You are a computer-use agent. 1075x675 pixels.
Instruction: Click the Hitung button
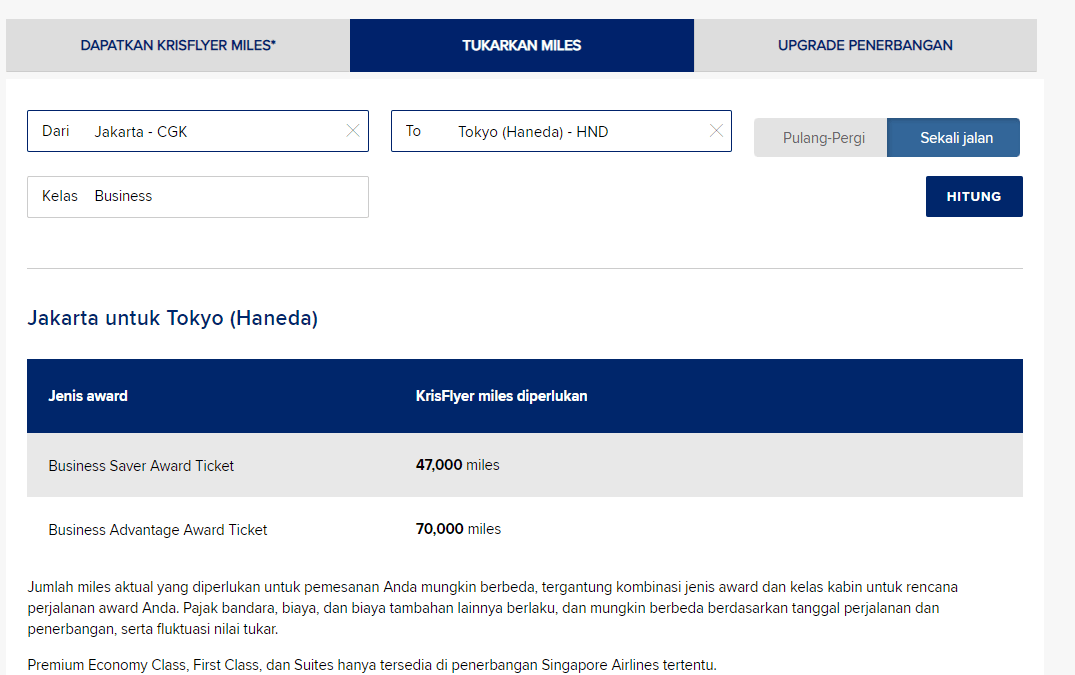(974, 197)
